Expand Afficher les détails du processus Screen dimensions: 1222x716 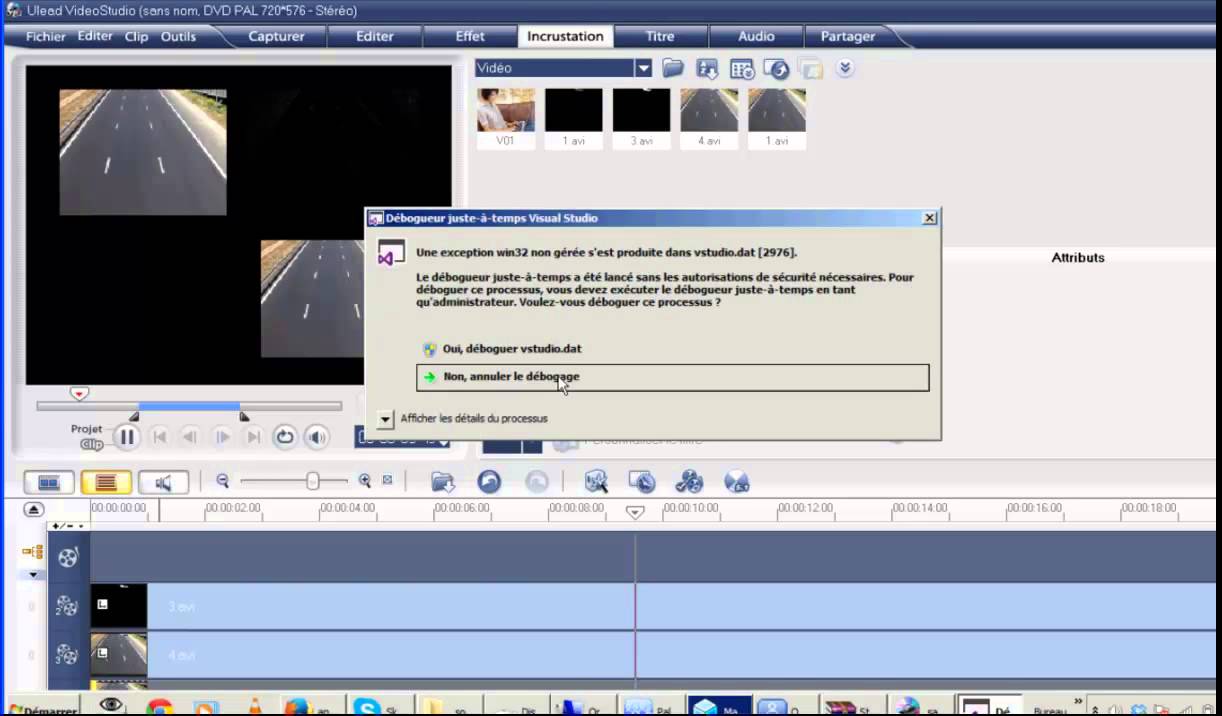coord(463,418)
